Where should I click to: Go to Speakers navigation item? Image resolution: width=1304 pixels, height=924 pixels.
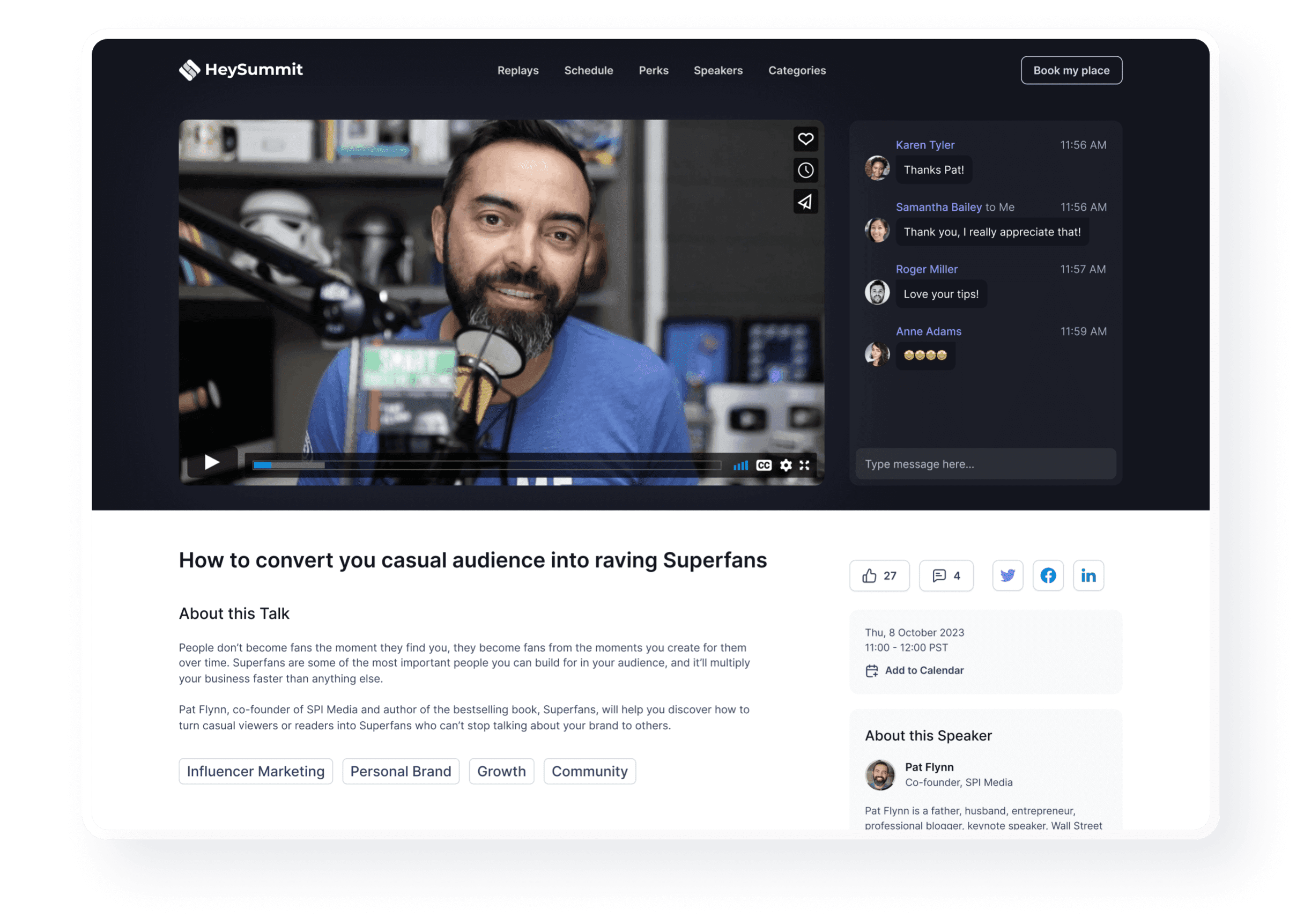[x=718, y=71]
